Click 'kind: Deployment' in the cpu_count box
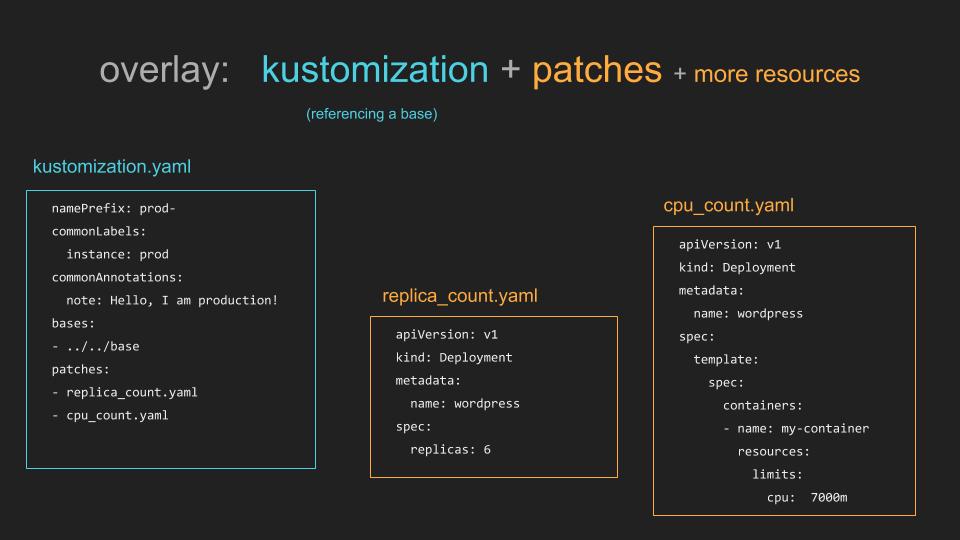This screenshot has width=960, height=540. [737, 268]
